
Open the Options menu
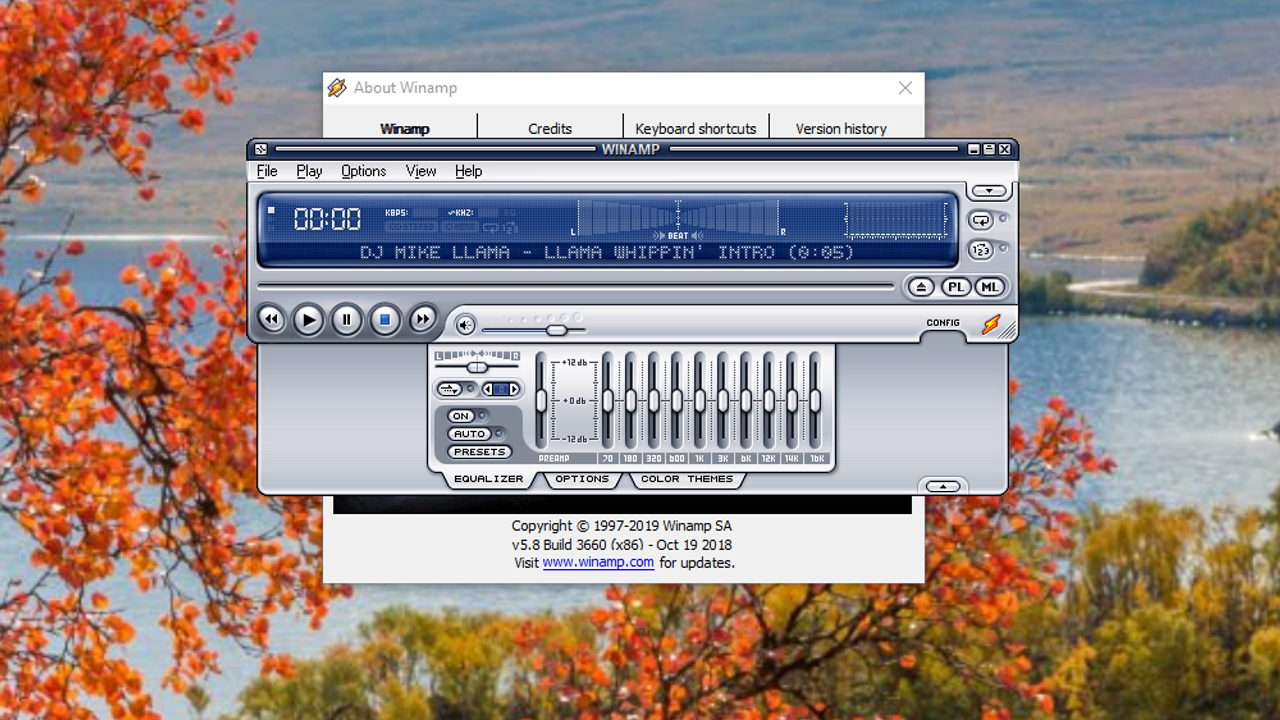363,171
